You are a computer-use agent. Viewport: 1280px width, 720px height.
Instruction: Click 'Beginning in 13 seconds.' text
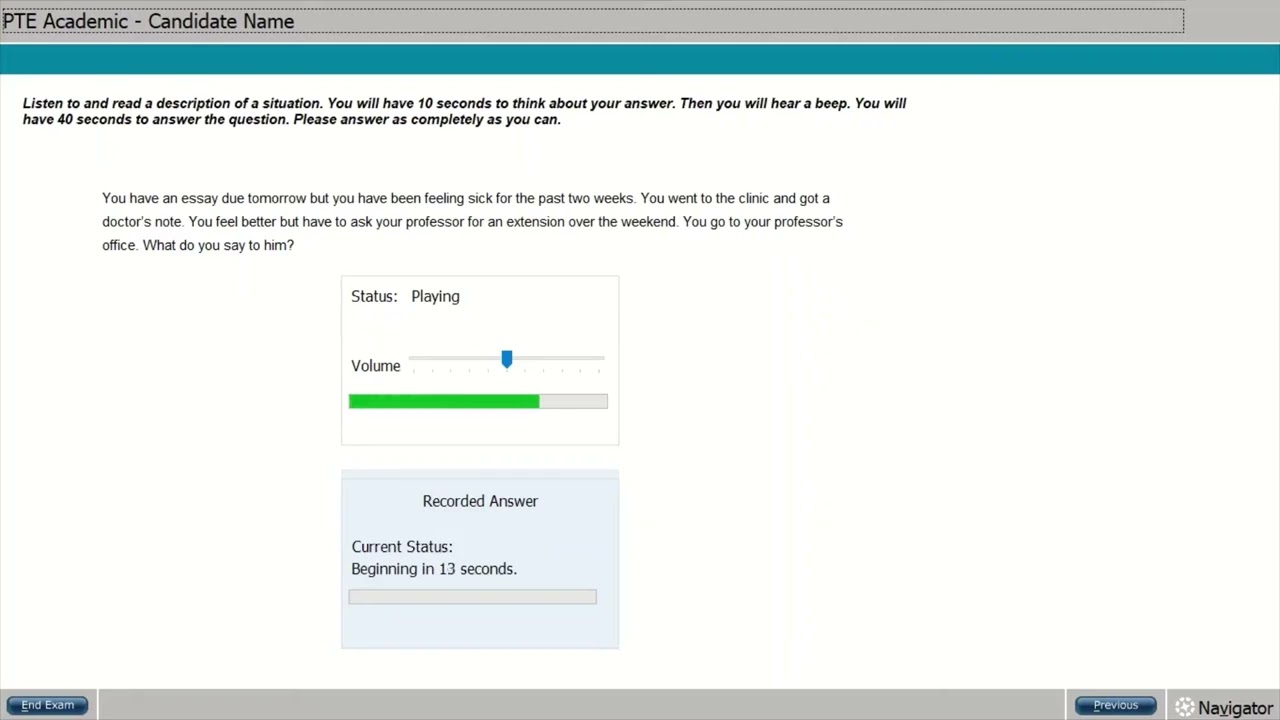click(434, 569)
